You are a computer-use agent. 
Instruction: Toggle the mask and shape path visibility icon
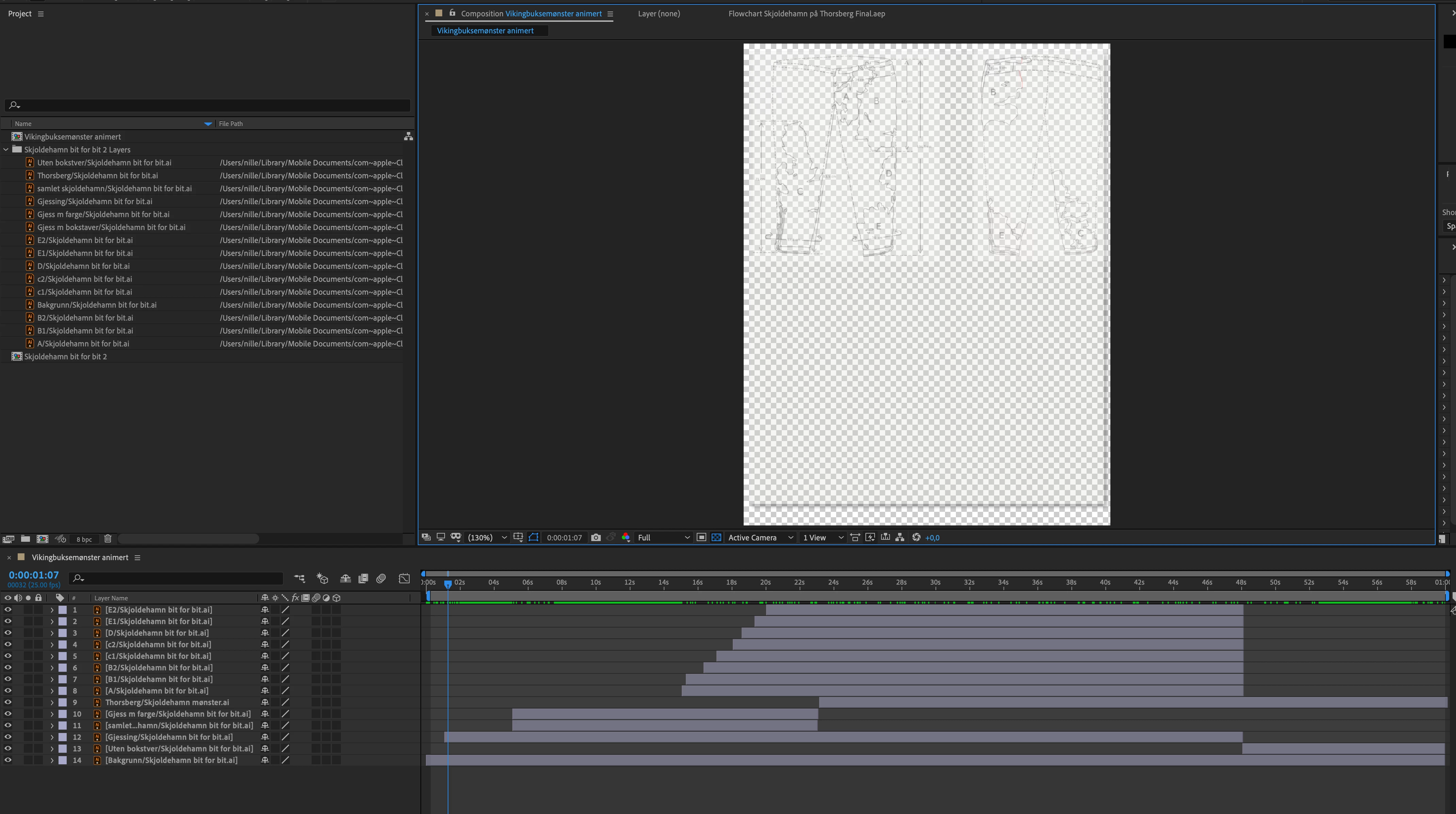coord(533,538)
